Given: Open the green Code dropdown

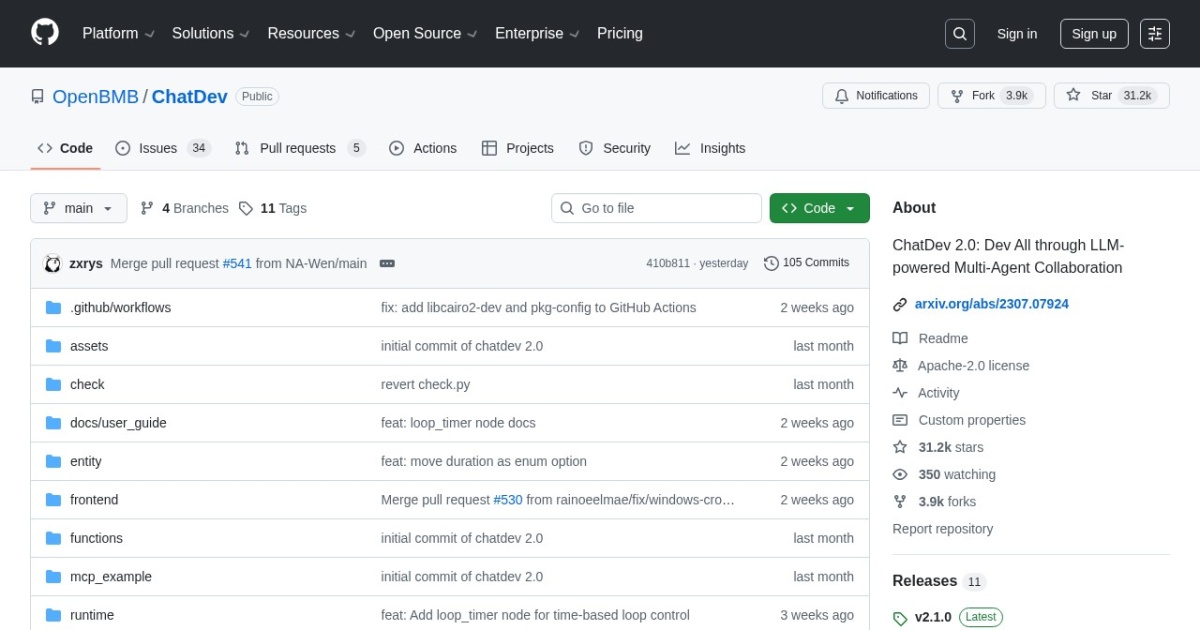Looking at the screenshot, I should pyautogui.click(x=819, y=208).
